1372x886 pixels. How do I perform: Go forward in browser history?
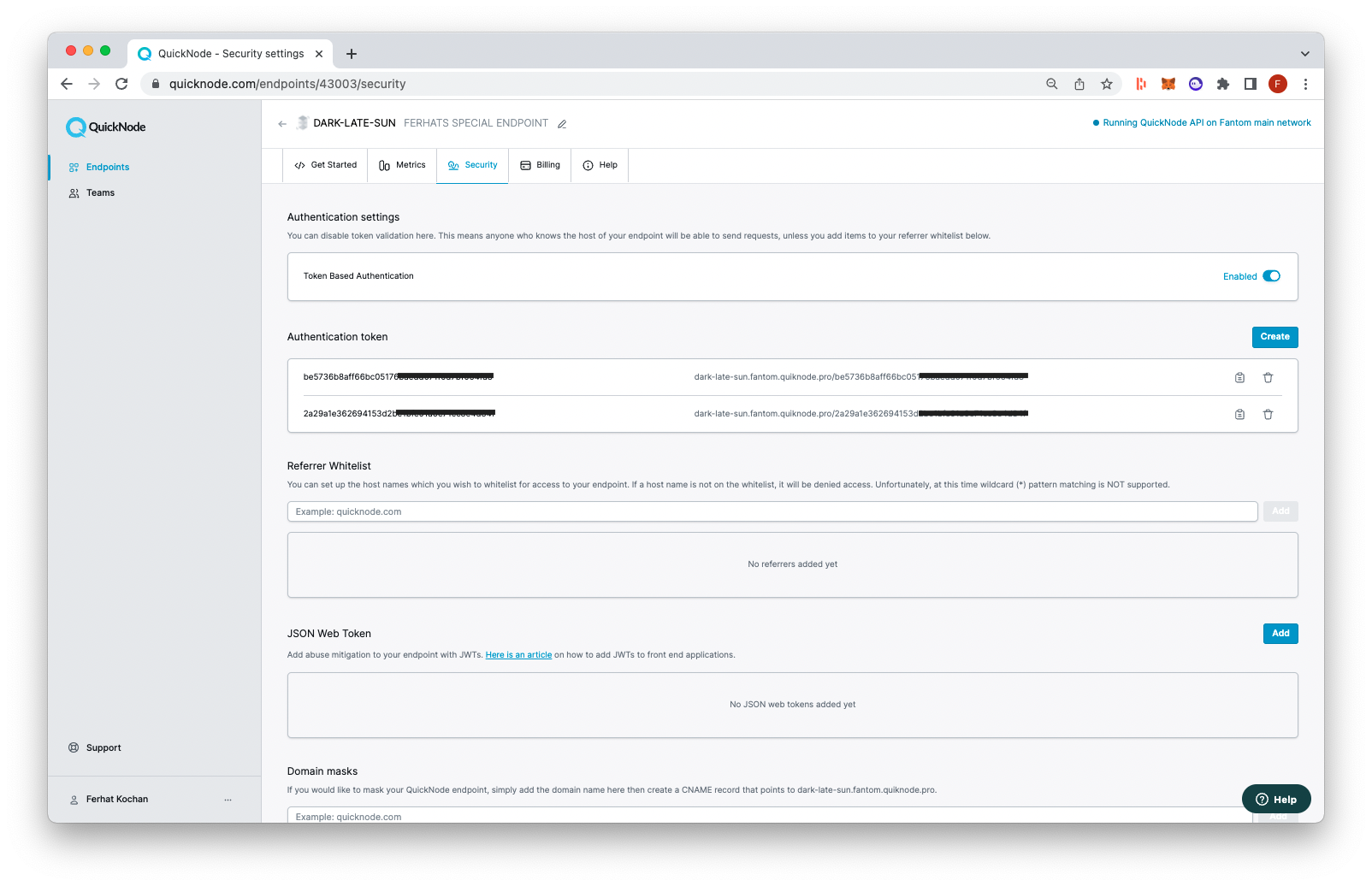point(94,84)
